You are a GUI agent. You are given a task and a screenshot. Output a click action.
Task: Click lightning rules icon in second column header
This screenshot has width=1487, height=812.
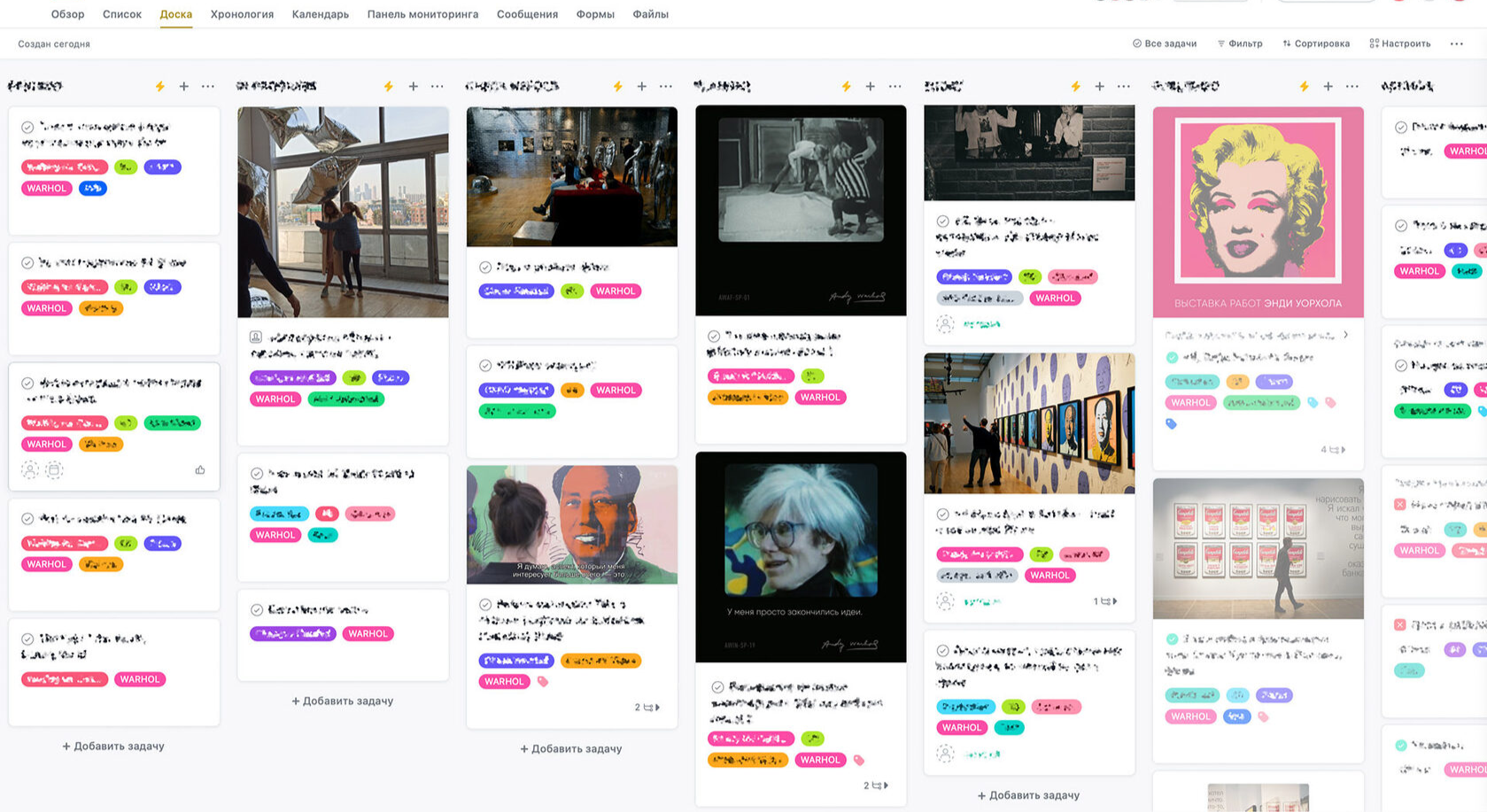(389, 86)
